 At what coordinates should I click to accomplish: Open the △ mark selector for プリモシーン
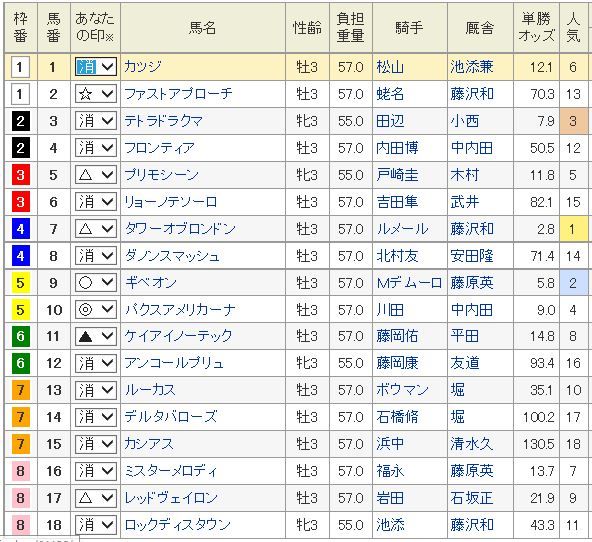(96, 175)
